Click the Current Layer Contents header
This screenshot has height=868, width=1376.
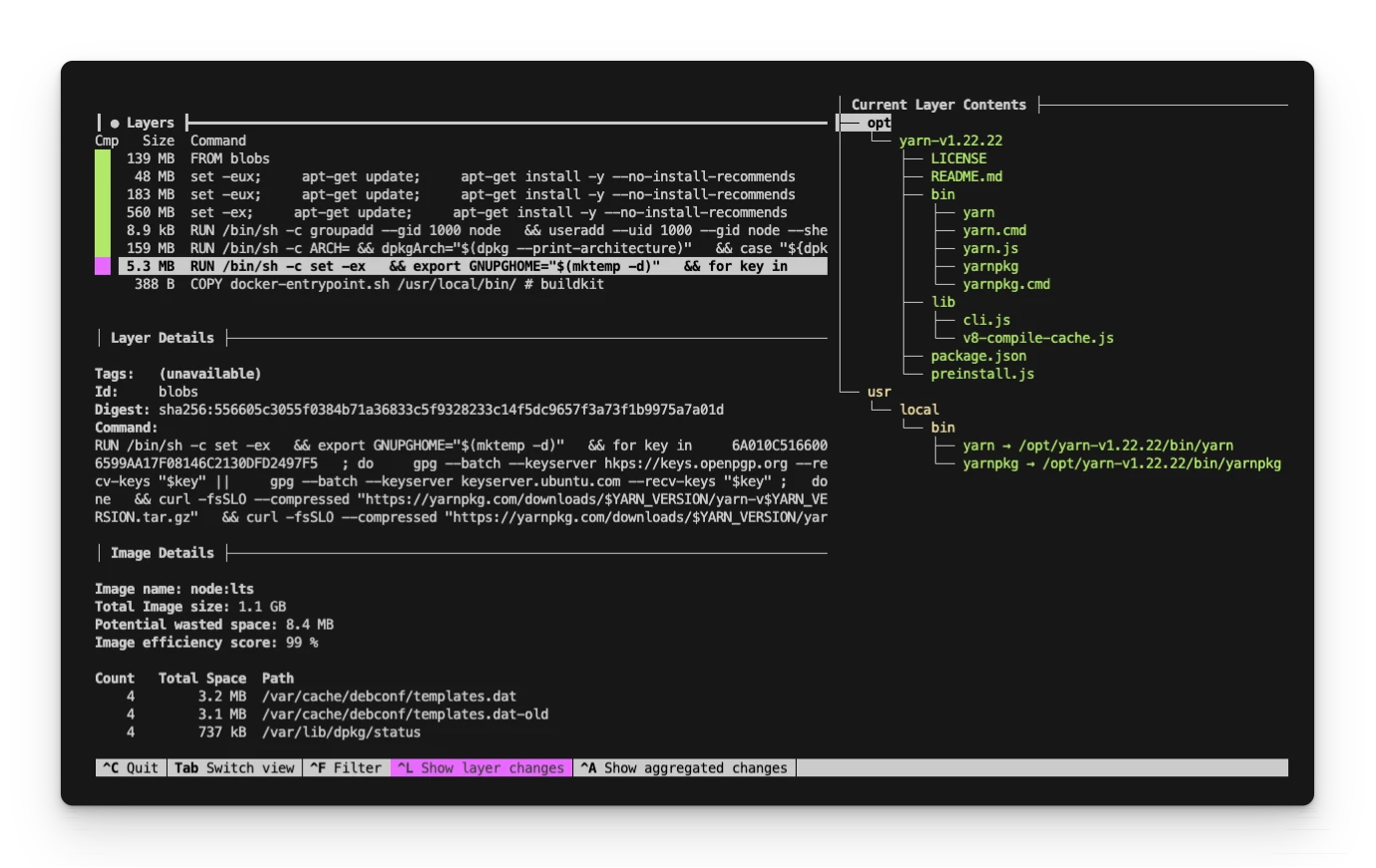click(938, 104)
